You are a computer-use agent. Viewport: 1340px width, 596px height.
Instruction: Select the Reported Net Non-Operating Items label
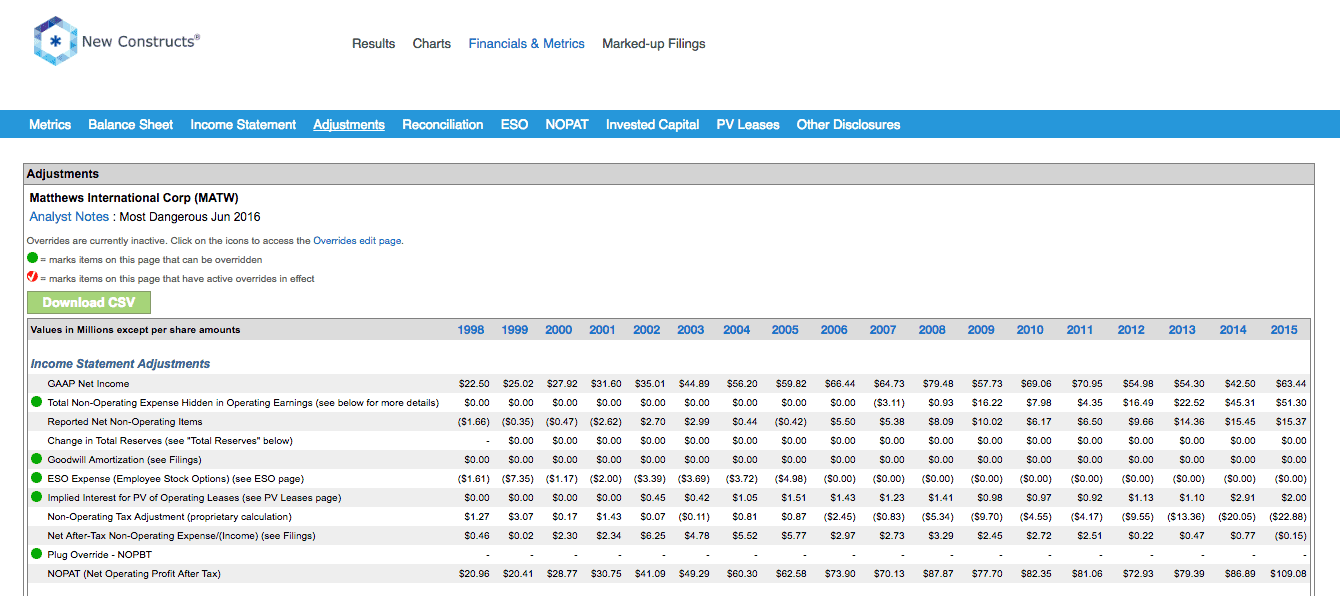(x=125, y=422)
